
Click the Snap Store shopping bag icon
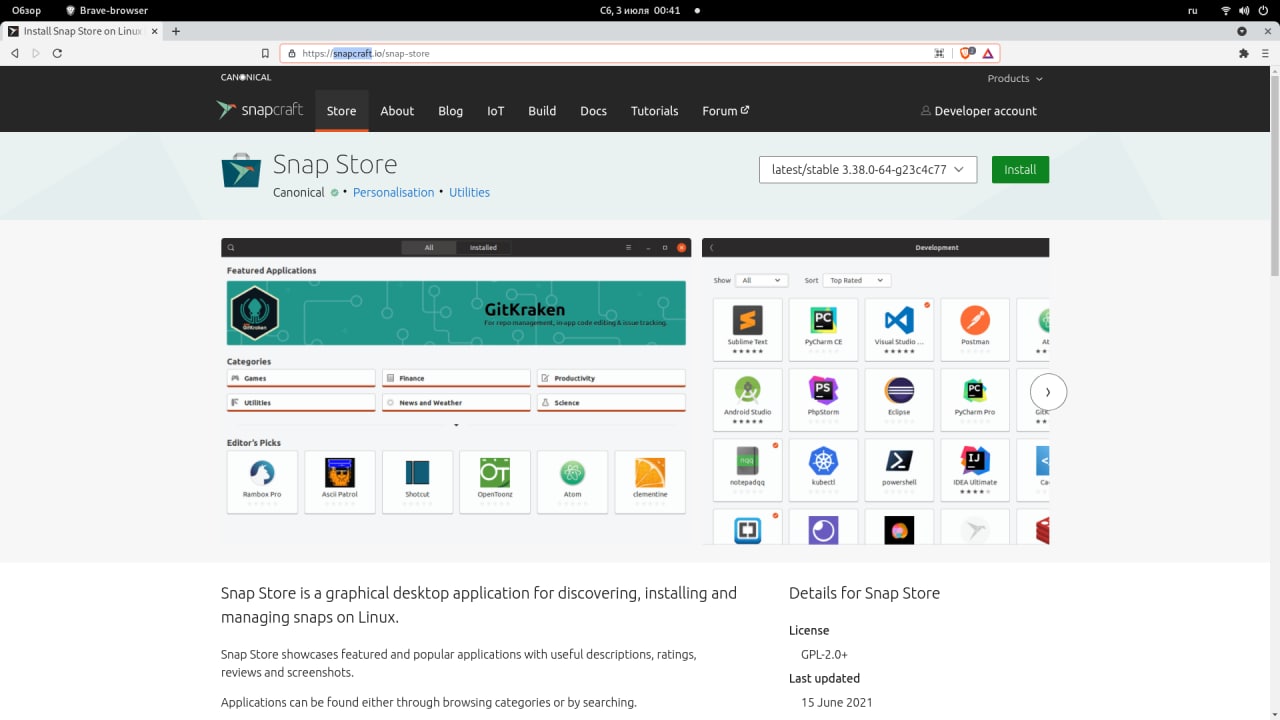(x=241, y=170)
